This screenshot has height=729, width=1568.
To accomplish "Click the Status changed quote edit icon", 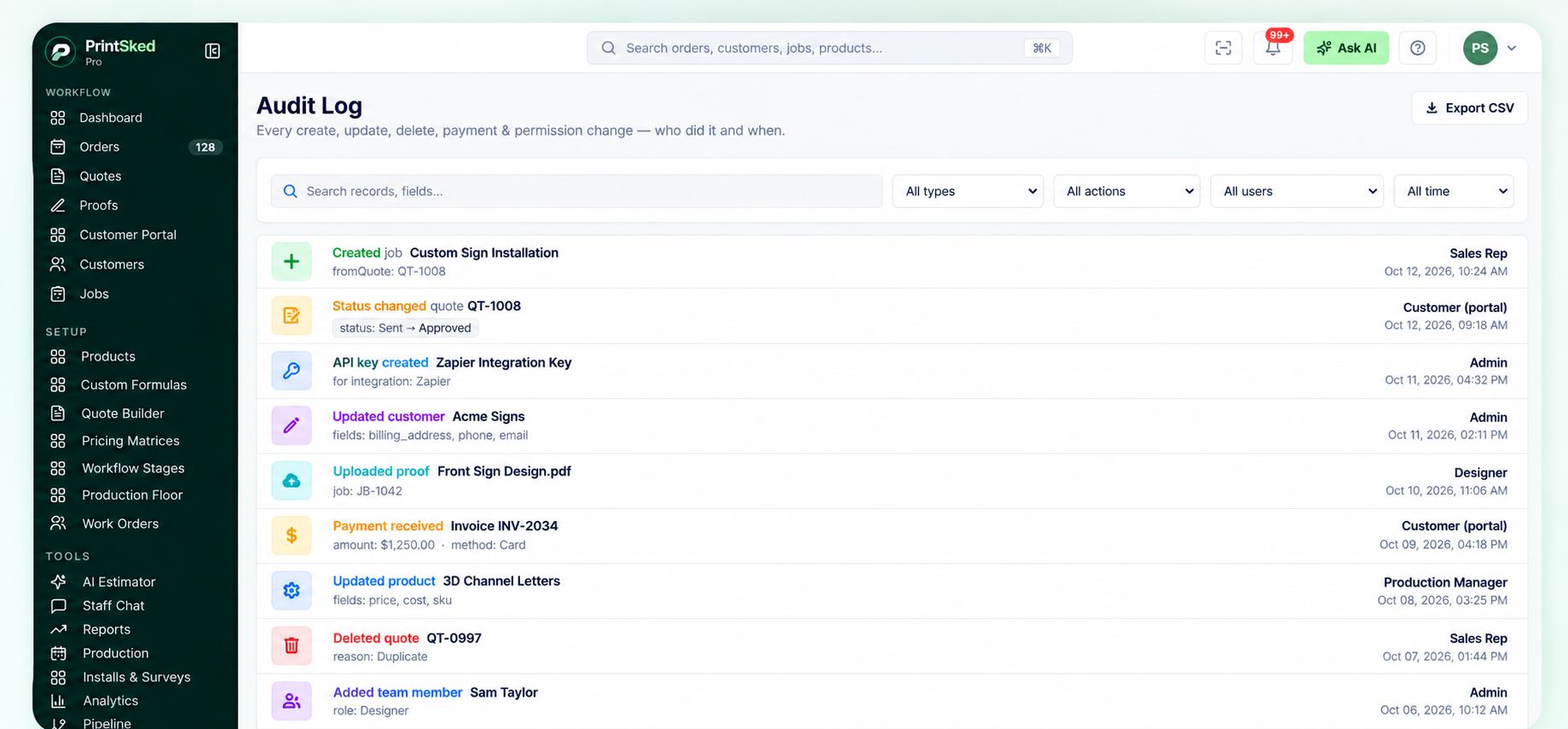I will point(292,315).
